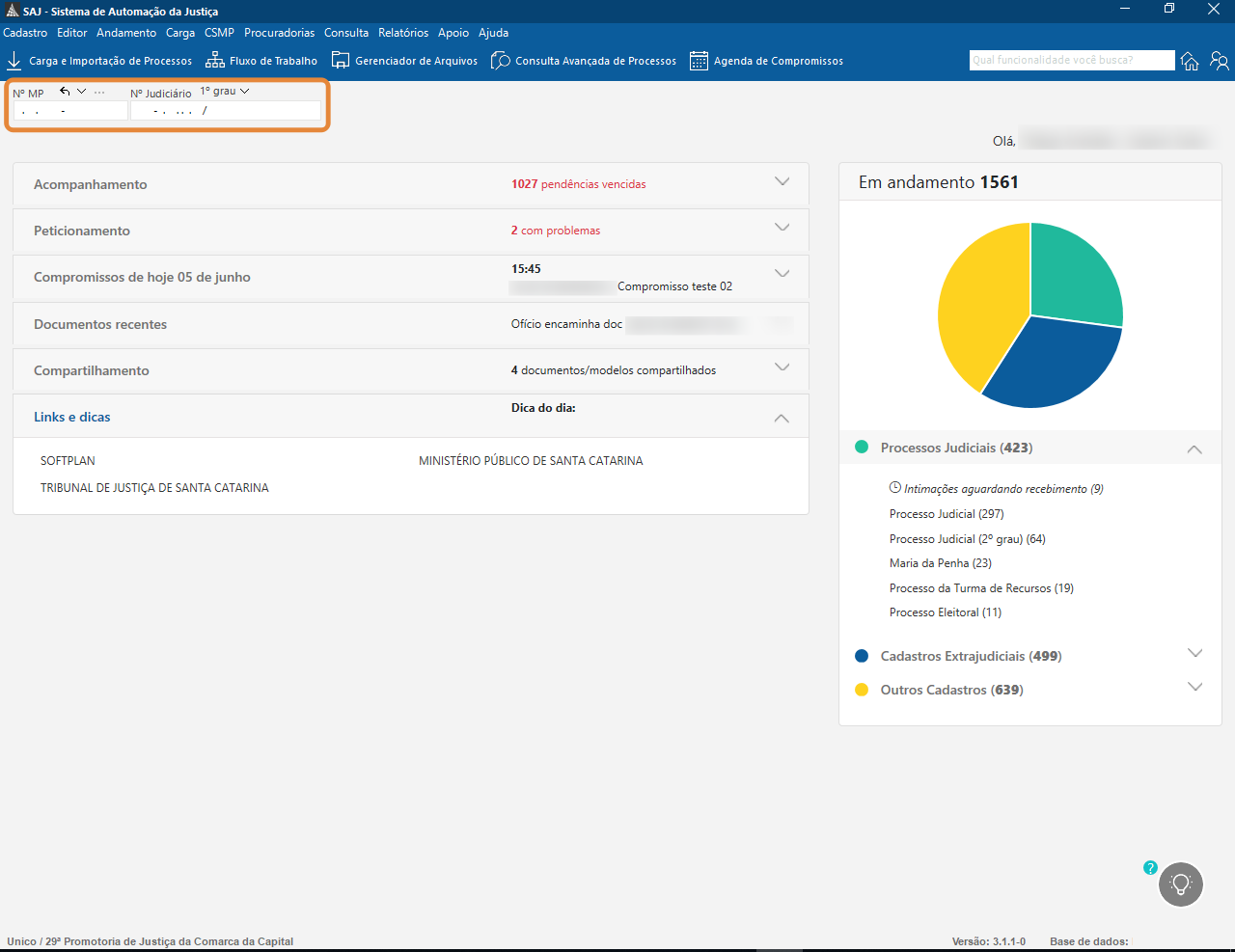Click the undo arrow next to Nº MP
This screenshot has height=952, width=1235.
tap(65, 92)
